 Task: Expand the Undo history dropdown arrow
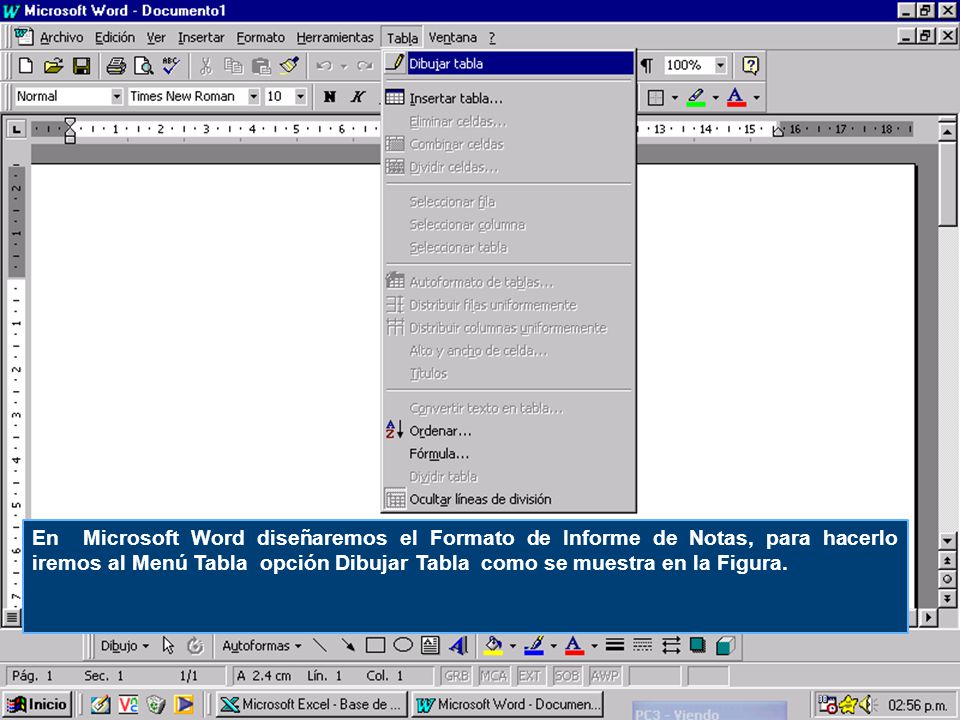tap(344, 66)
